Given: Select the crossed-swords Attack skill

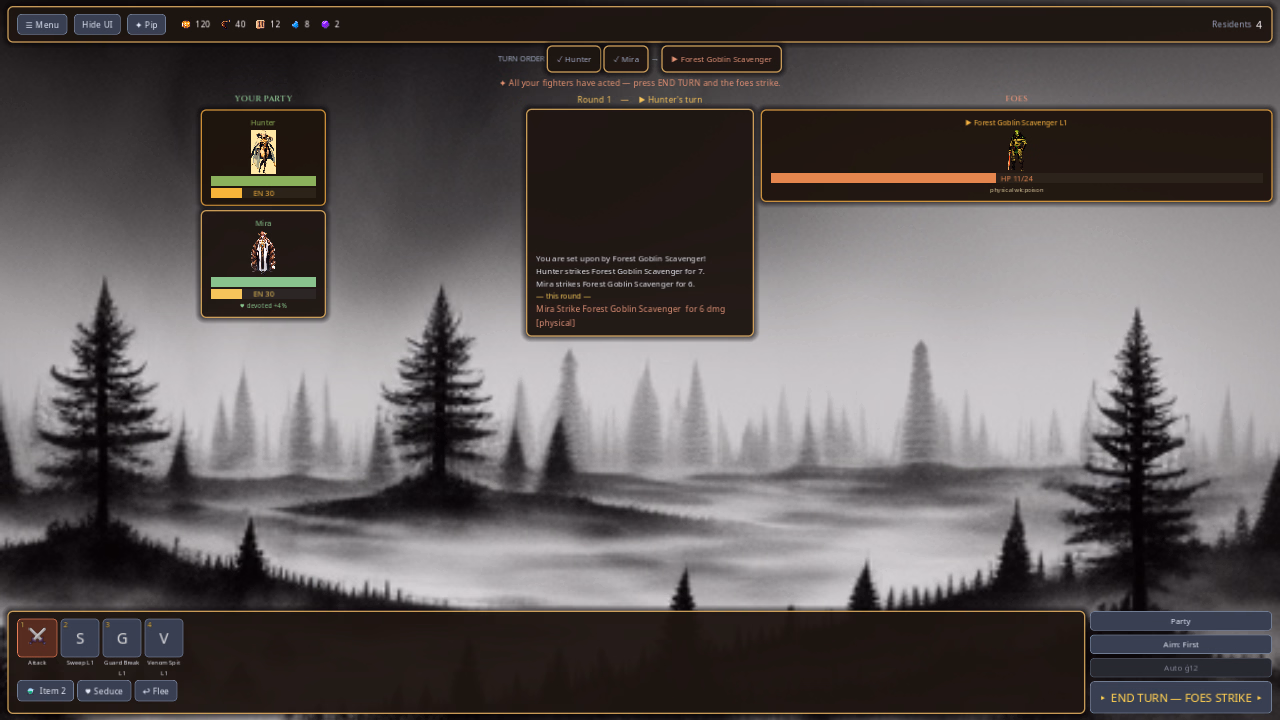Looking at the screenshot, I should pos(37,638).
